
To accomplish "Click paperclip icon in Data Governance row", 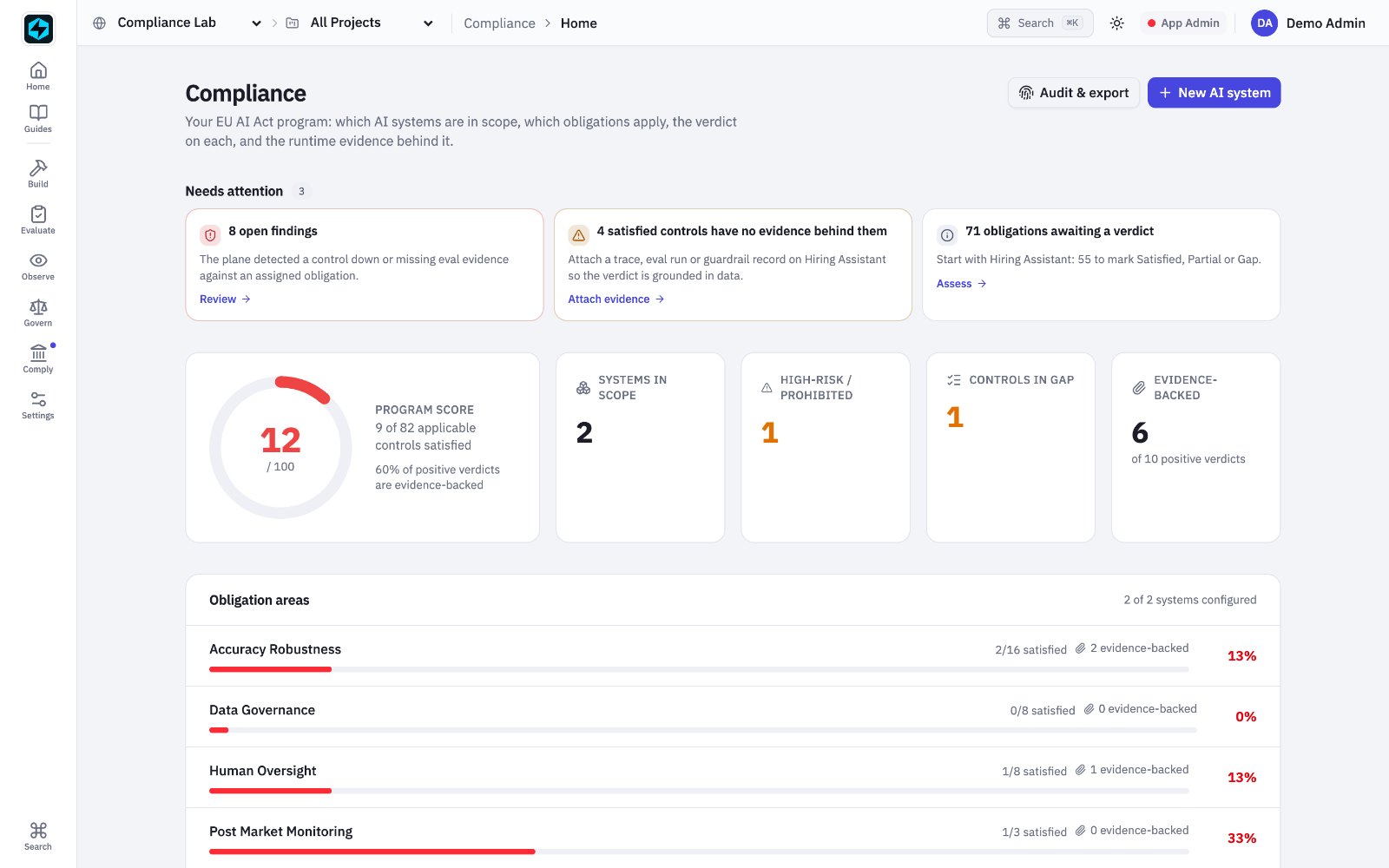I will tap(1089, 709).
